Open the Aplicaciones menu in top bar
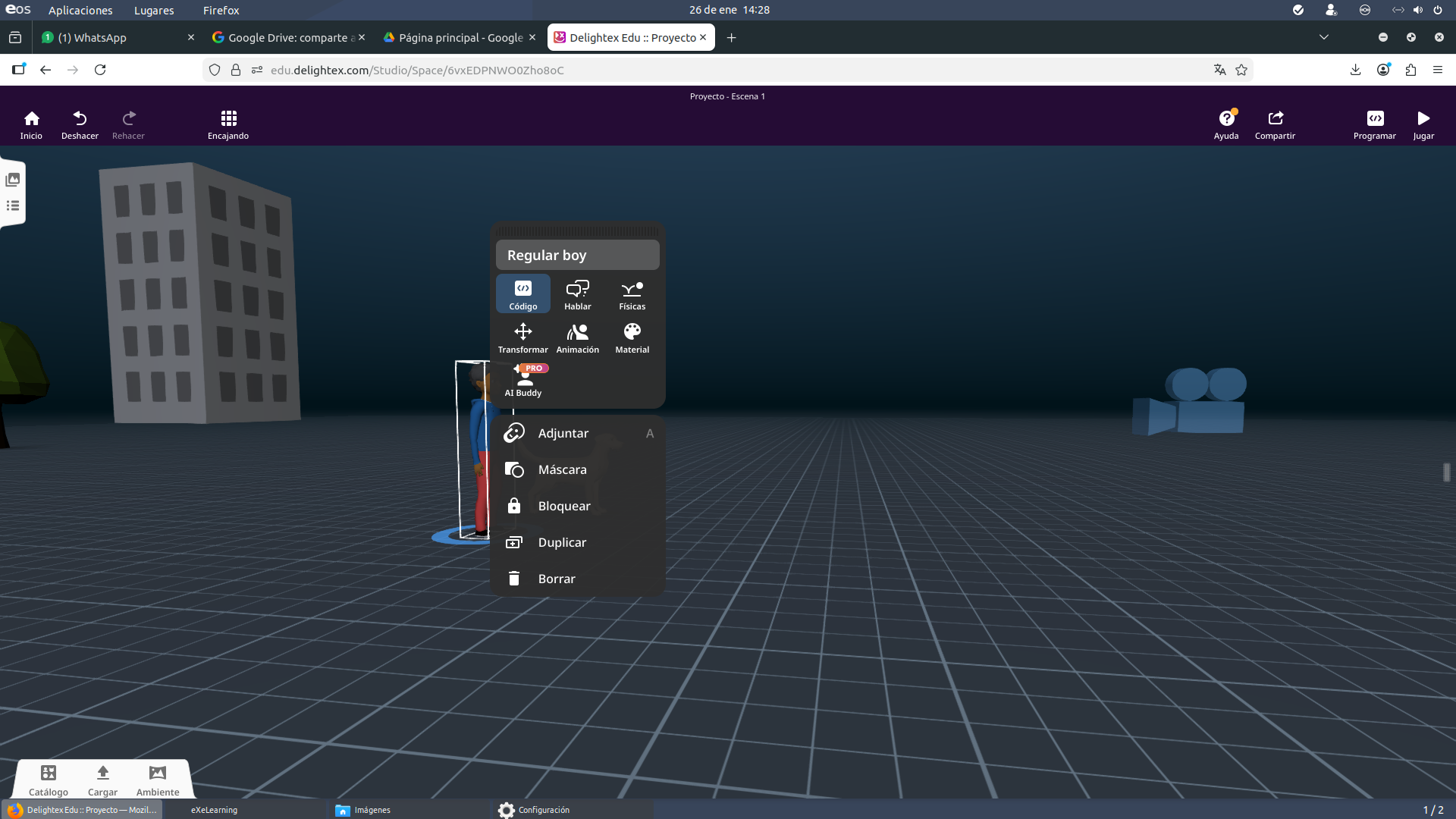Image resolution: width=1456 pixels, height=819 pixels. tap(80, 10)
